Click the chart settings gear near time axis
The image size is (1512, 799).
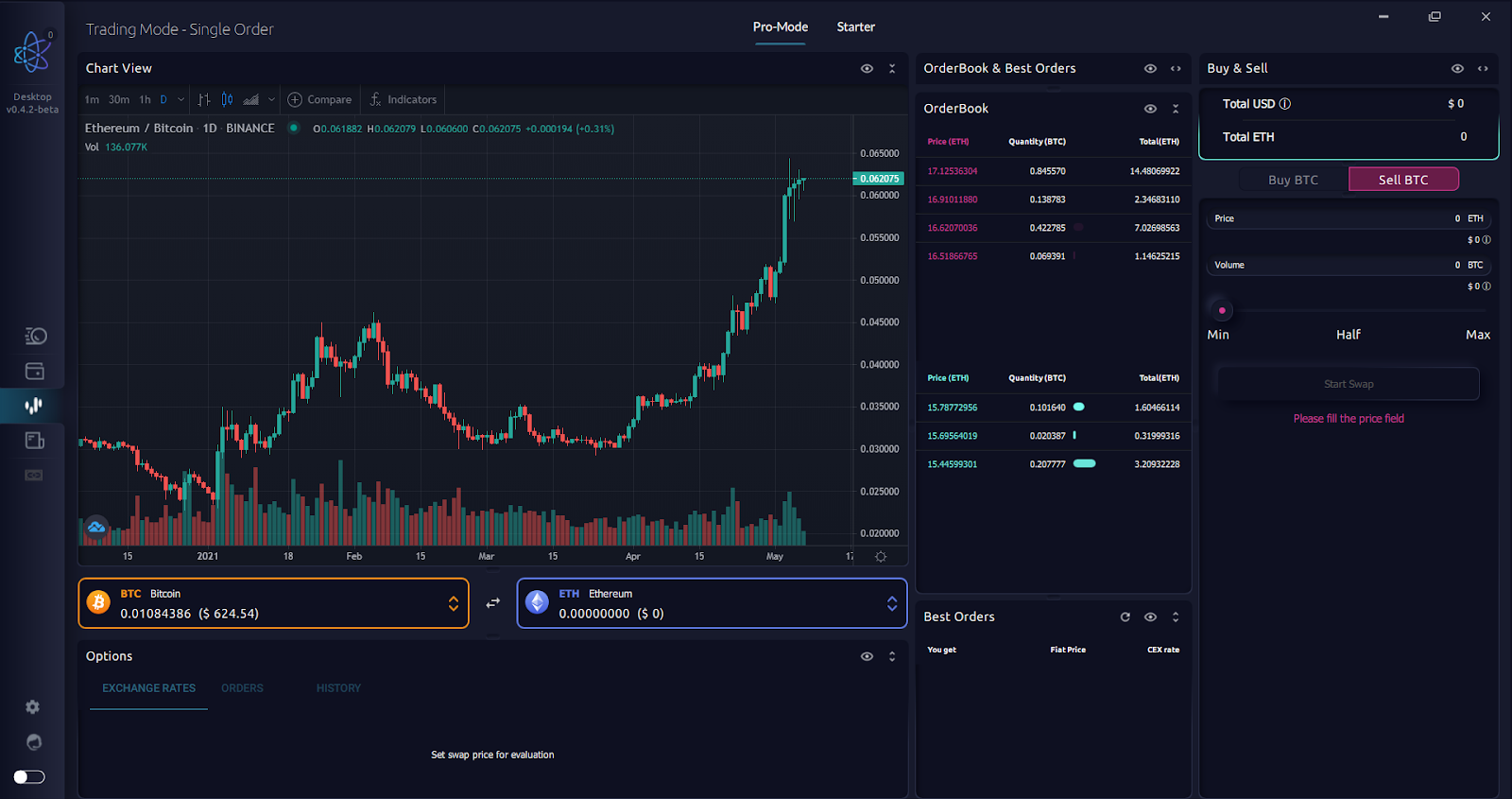coord(881,557)
